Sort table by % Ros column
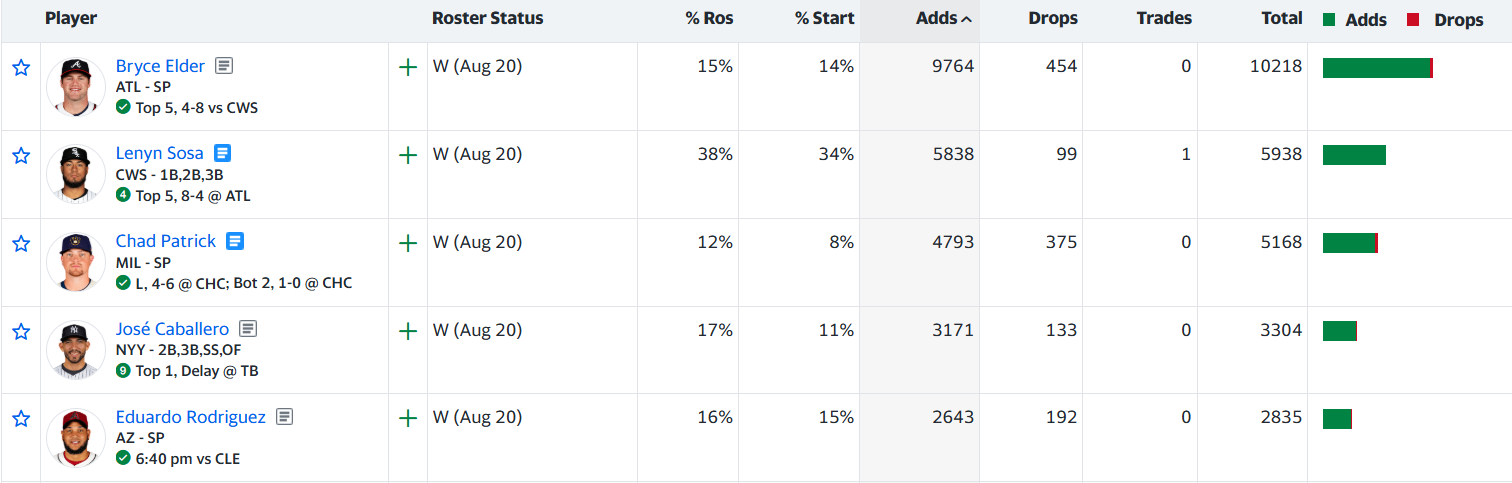Screen dimensions: 1512x483 tap(708, 19)
